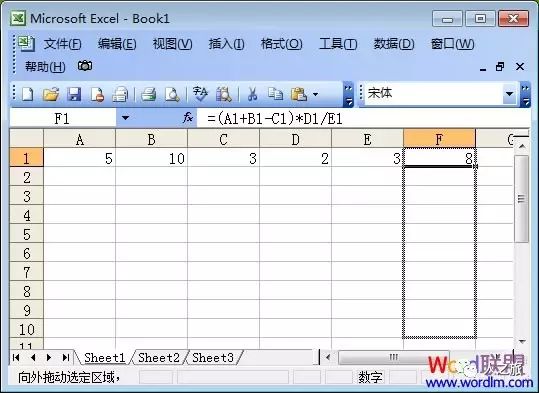
Task: Click cell C1 containing 3
Action: (x=223, y=158)
